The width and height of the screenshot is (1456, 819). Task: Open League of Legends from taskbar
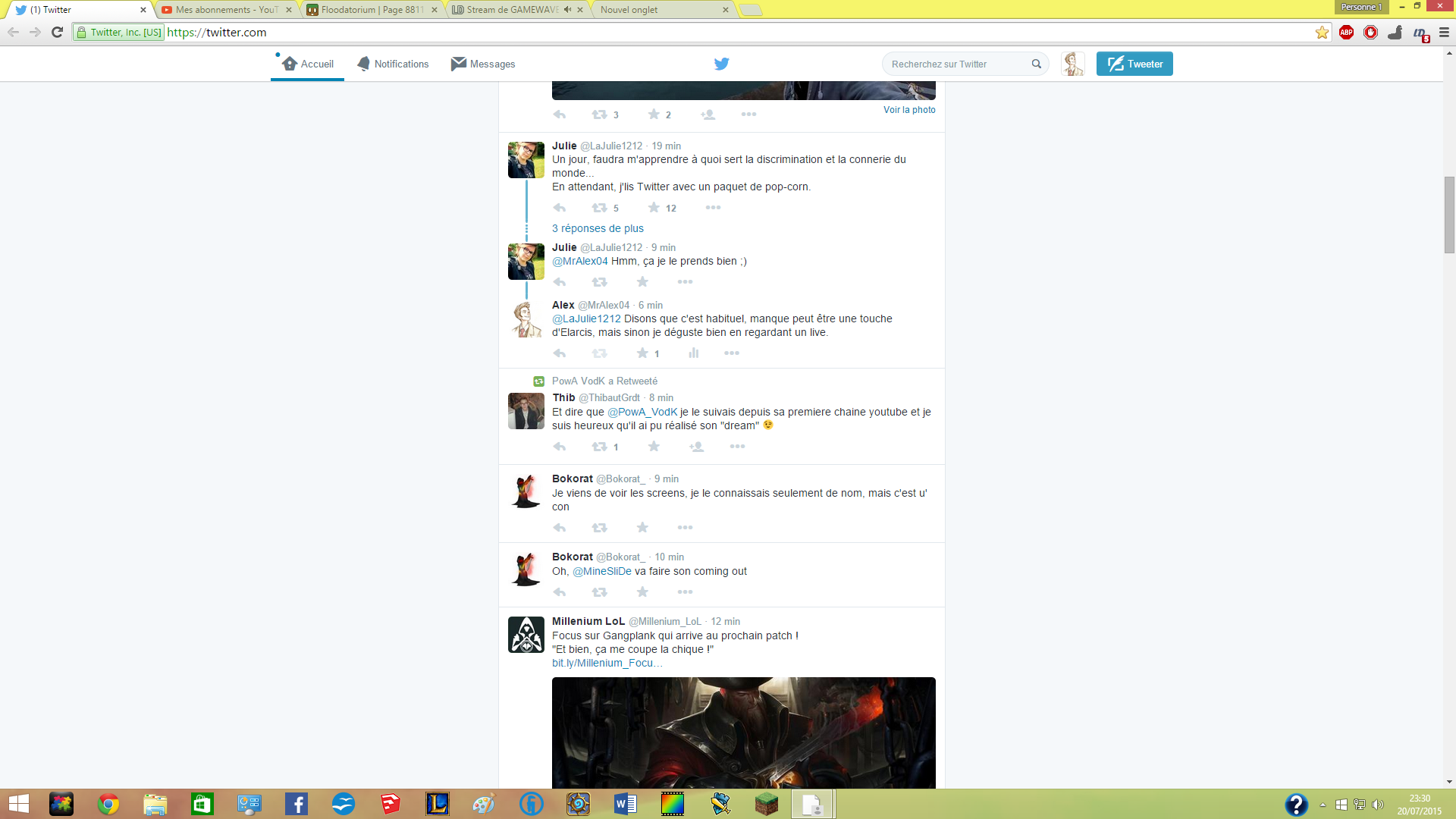coord(438,804)
